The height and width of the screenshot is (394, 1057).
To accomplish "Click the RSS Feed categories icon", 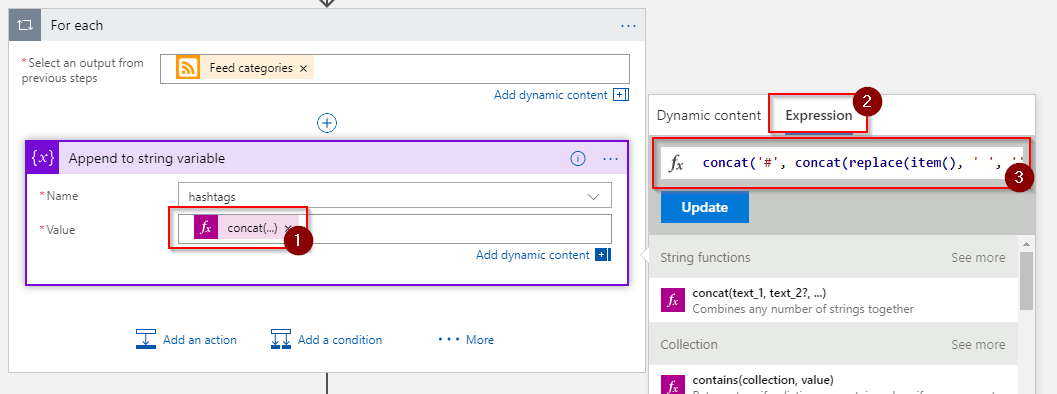I will 188,68.
